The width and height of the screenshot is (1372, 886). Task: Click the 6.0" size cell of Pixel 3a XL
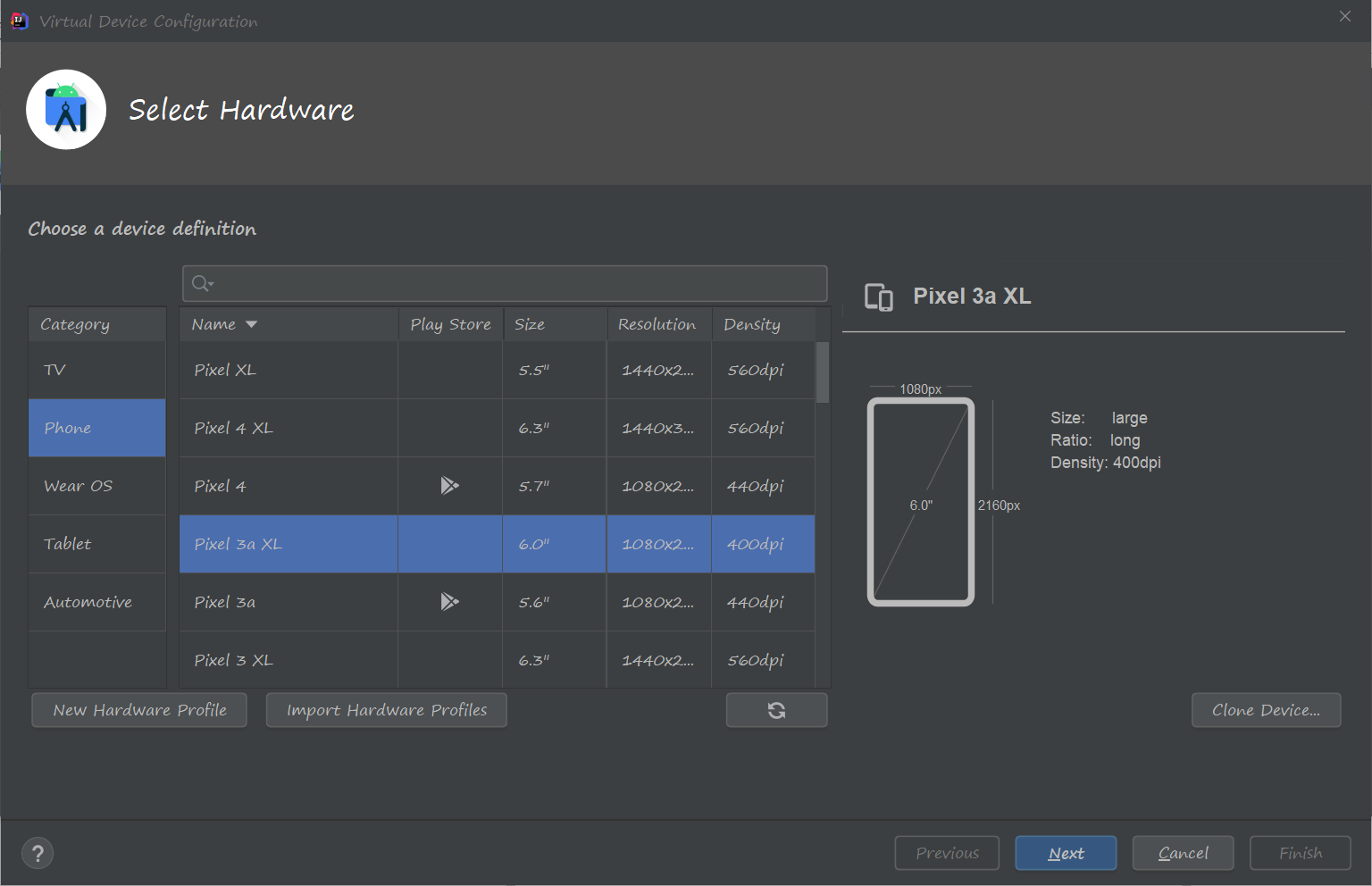click(555, 544)
